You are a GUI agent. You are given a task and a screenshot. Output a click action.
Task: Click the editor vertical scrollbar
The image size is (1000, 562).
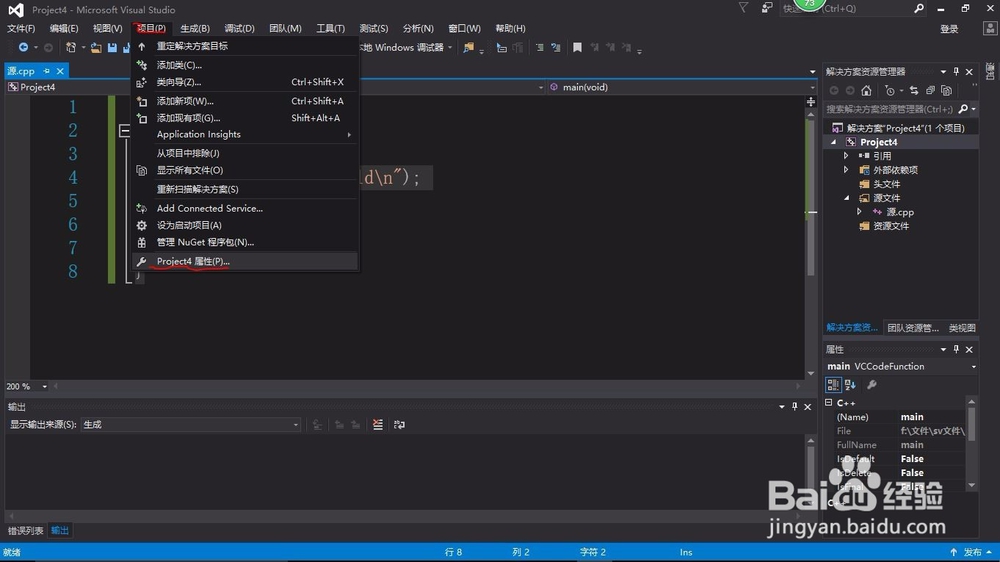click(811, 244)
